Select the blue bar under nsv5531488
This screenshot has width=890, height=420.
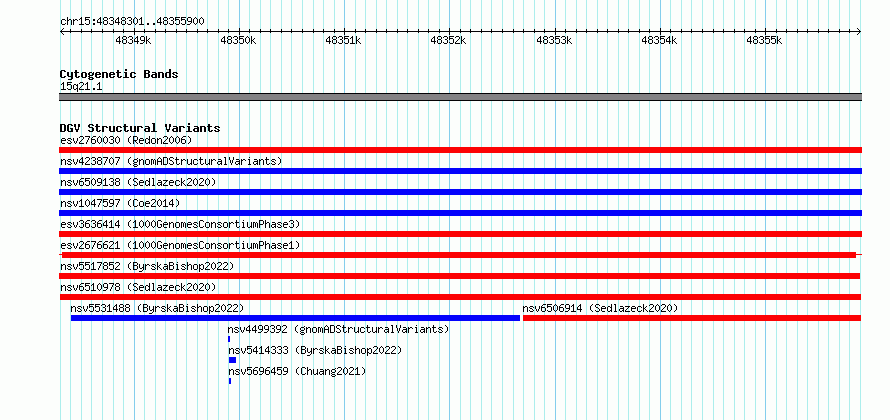[295, 318]
